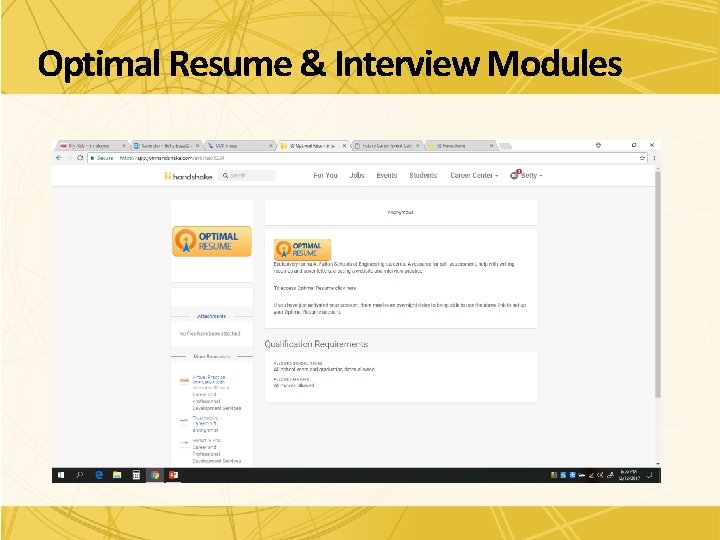Launch Microsoft Edge from the taskbar
720x540 pixels.
click(99, 475)
